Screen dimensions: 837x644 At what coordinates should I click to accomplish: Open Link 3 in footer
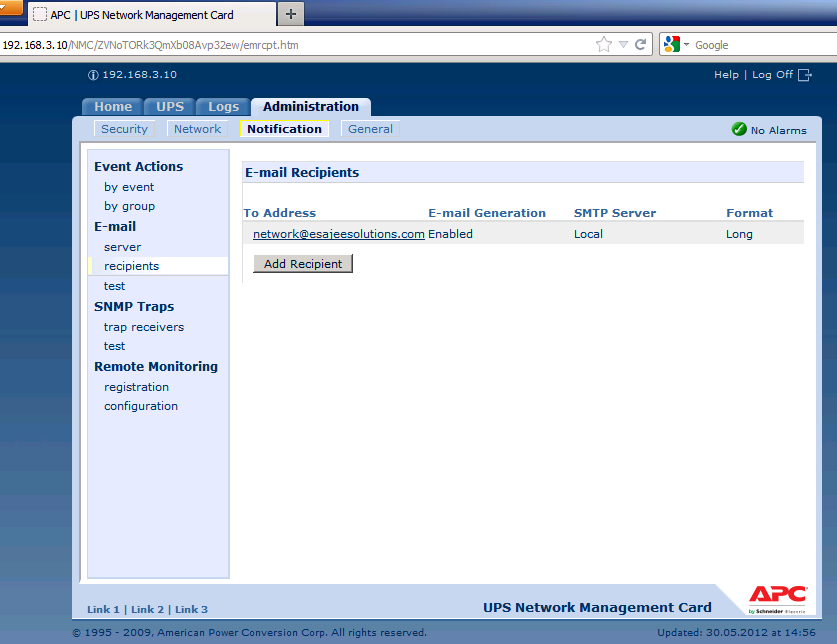tap(191, 609)
